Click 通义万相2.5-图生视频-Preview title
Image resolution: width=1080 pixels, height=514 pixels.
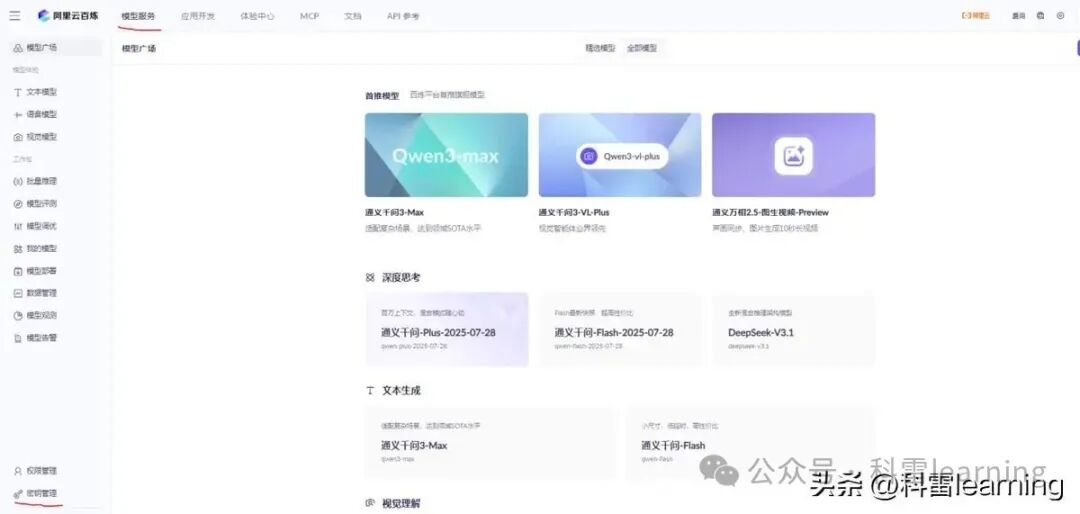click(x=770, y=212)
